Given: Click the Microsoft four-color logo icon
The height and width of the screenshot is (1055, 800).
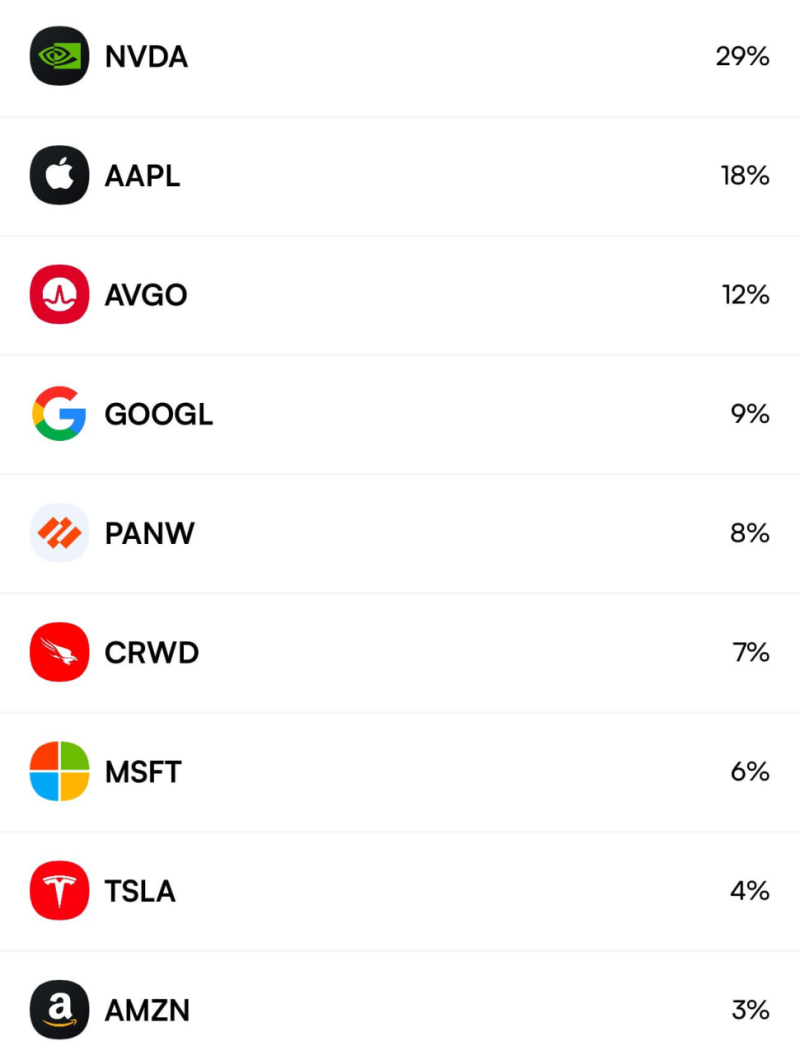Looking at the screenshot, I should click(59, 772).
